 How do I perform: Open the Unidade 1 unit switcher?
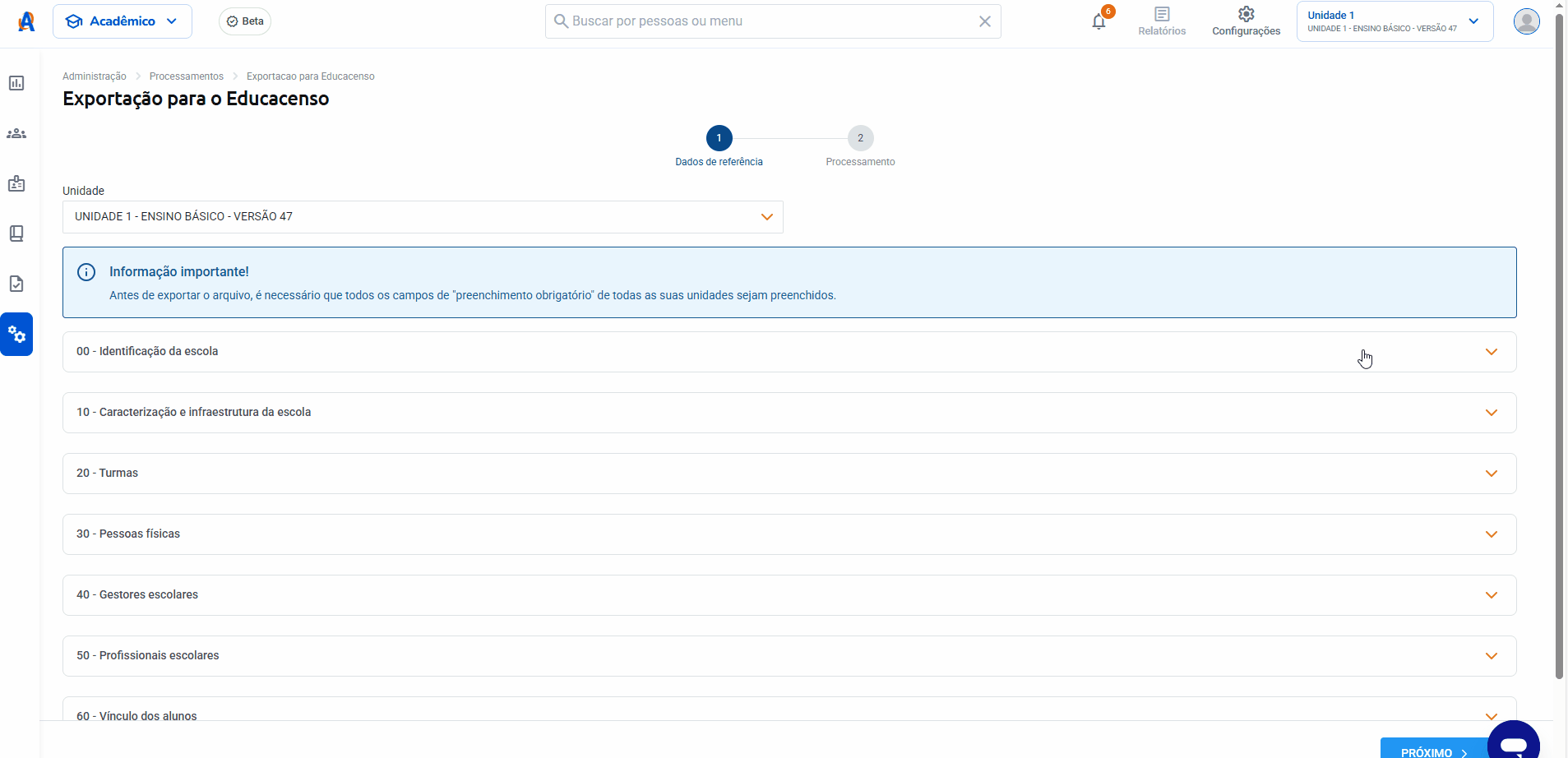click(x=1393, y=21)
